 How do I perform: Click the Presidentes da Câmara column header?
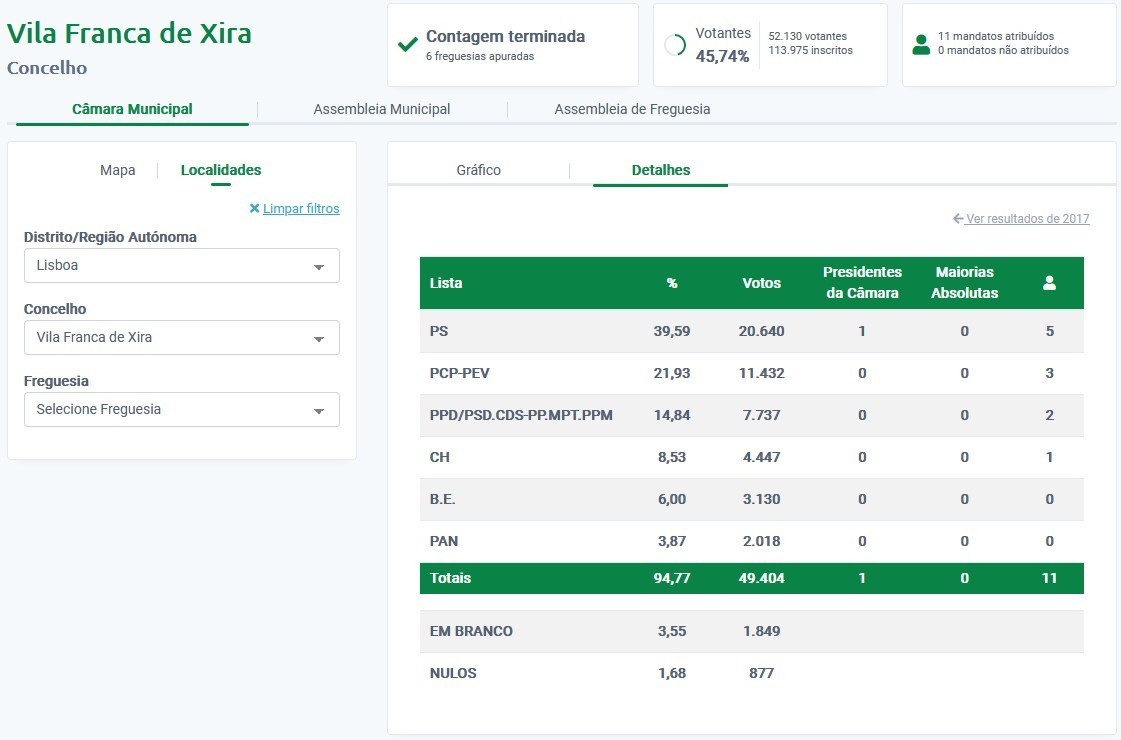coord(862,282)
